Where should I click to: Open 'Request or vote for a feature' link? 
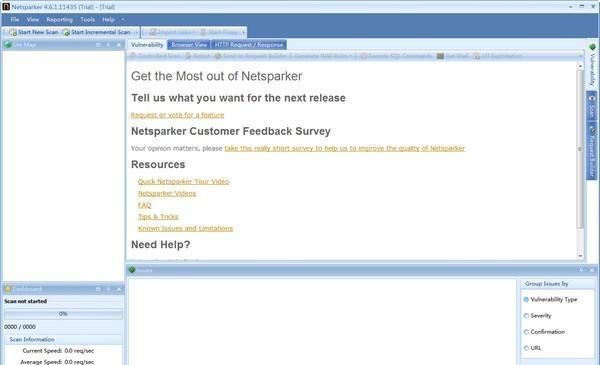coord(178,115)
